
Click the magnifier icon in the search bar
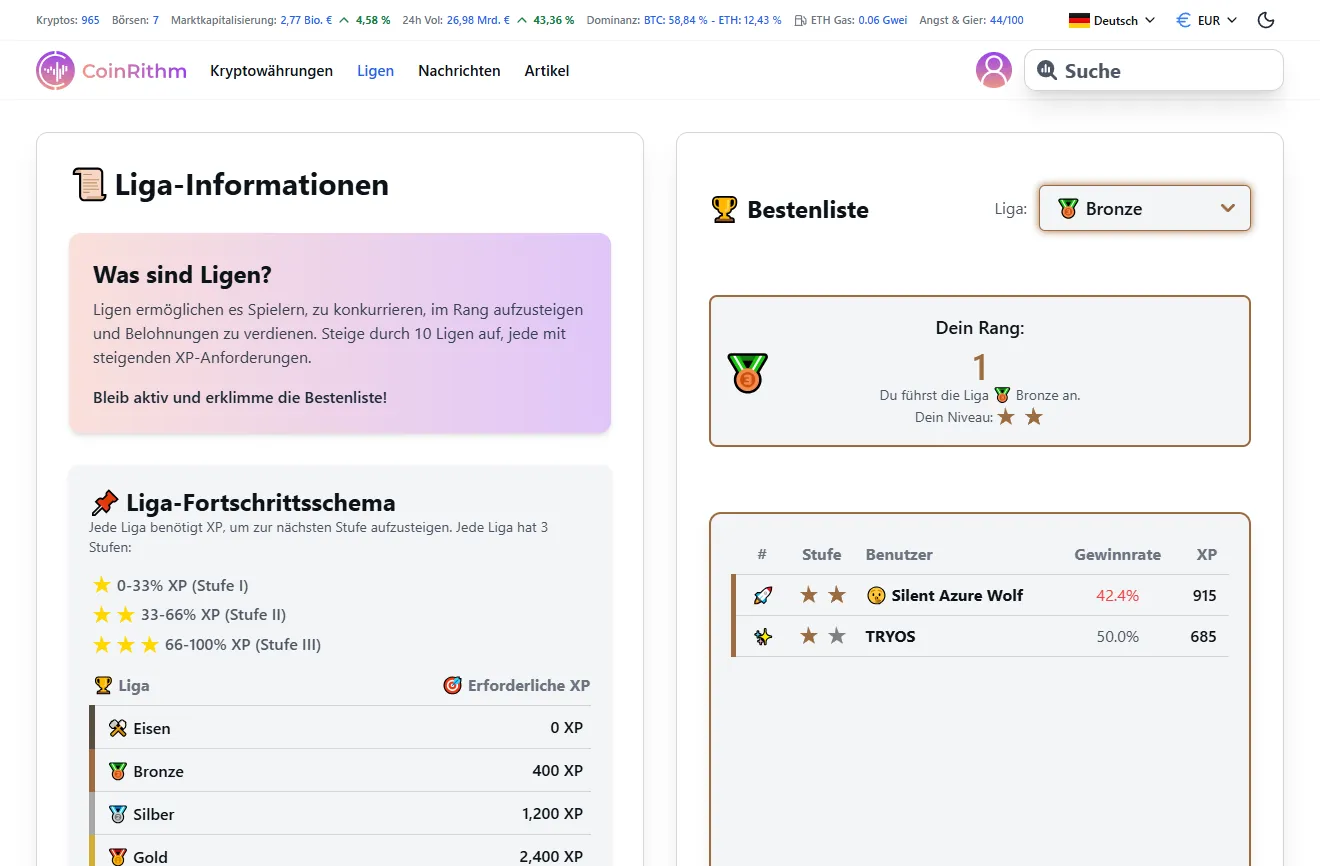pos(1047,70)
